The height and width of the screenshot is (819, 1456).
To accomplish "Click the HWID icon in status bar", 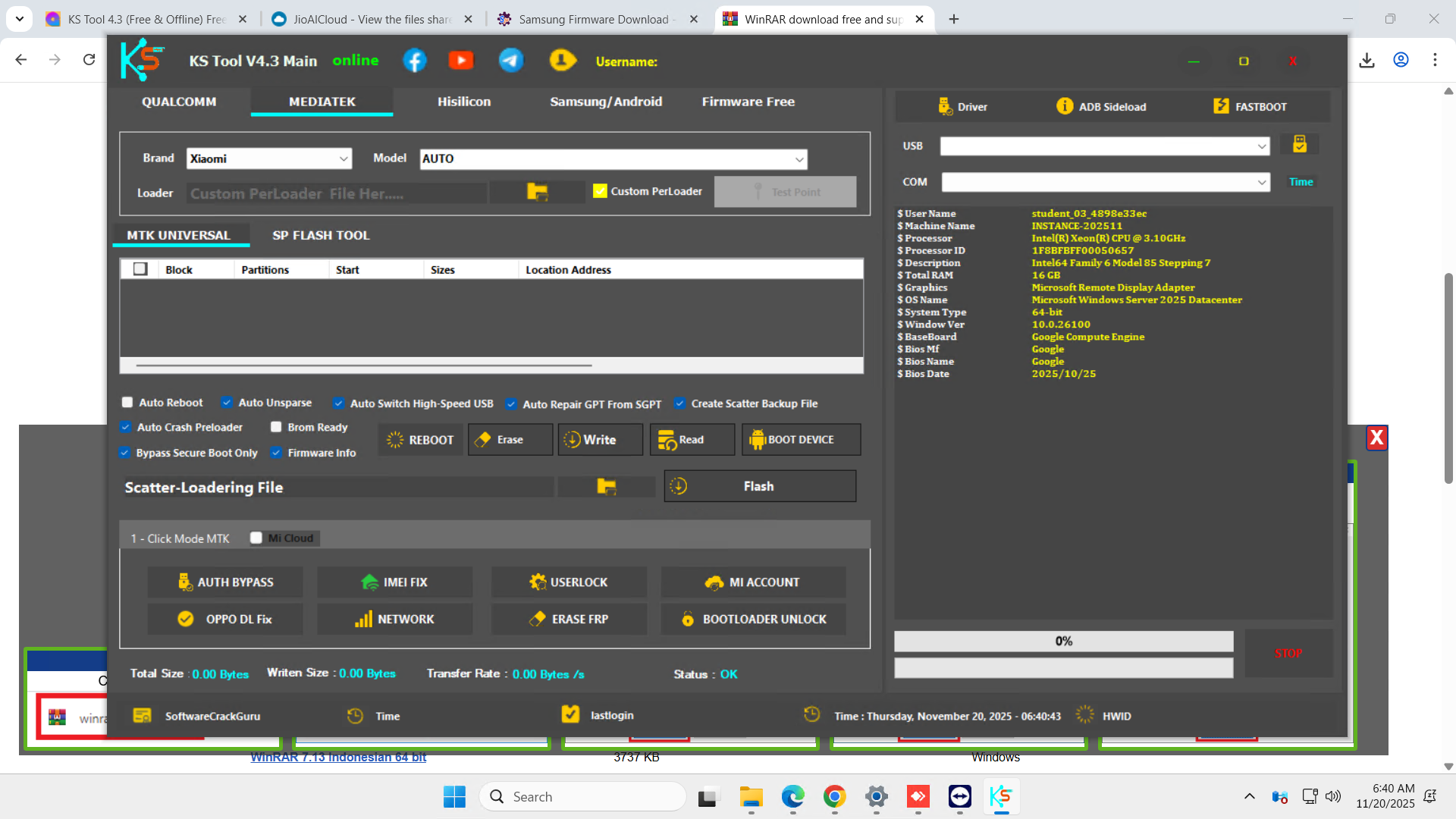I will [x=1085, y=715].
